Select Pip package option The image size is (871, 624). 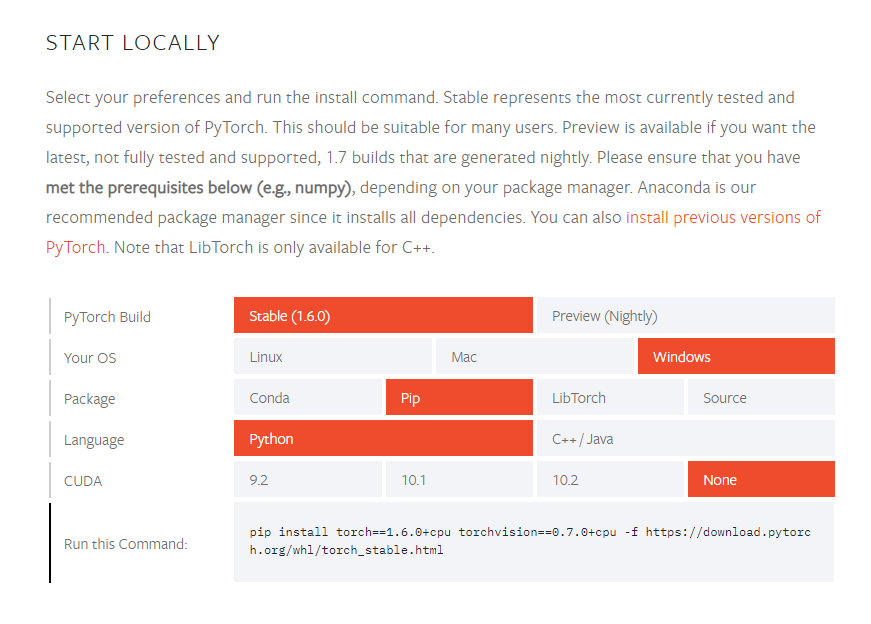pyautogui.click(x=459, y=397)
